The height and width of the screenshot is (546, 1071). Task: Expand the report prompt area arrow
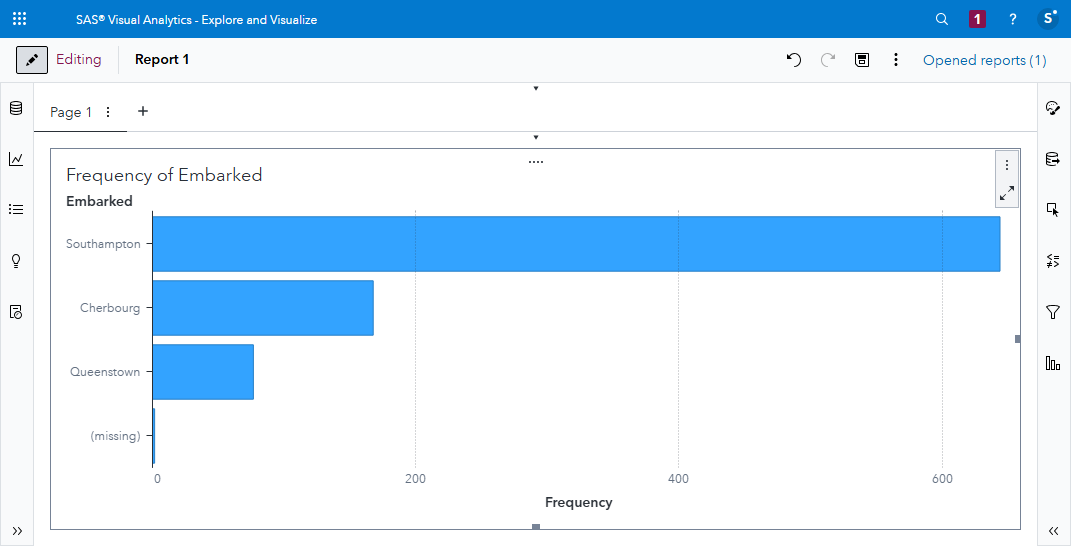pyautogui.click(x=536, y=88)
